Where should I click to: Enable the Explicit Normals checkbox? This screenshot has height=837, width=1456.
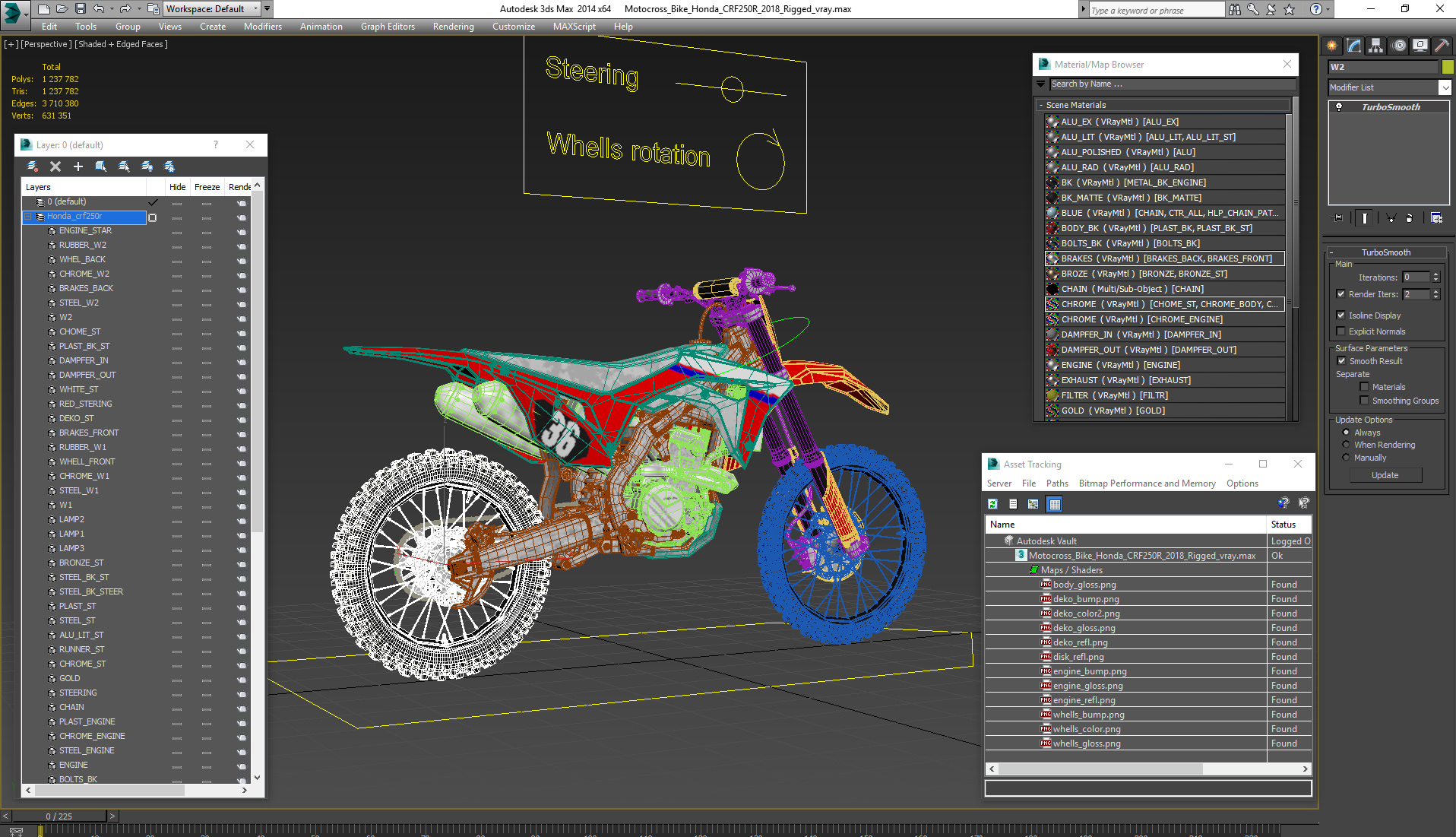click(1341, 331)
